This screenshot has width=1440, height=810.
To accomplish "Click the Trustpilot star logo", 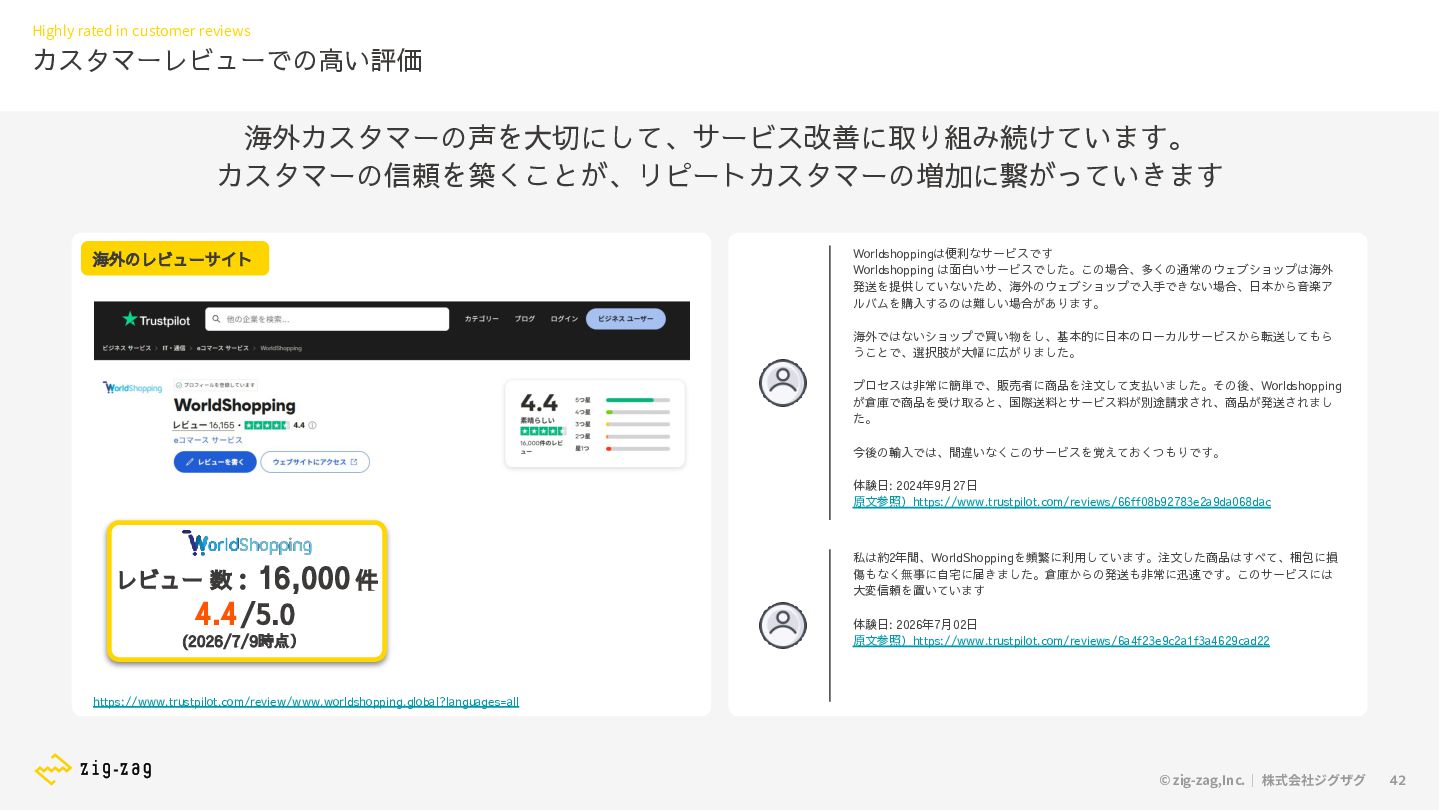I will coord(156,319).
